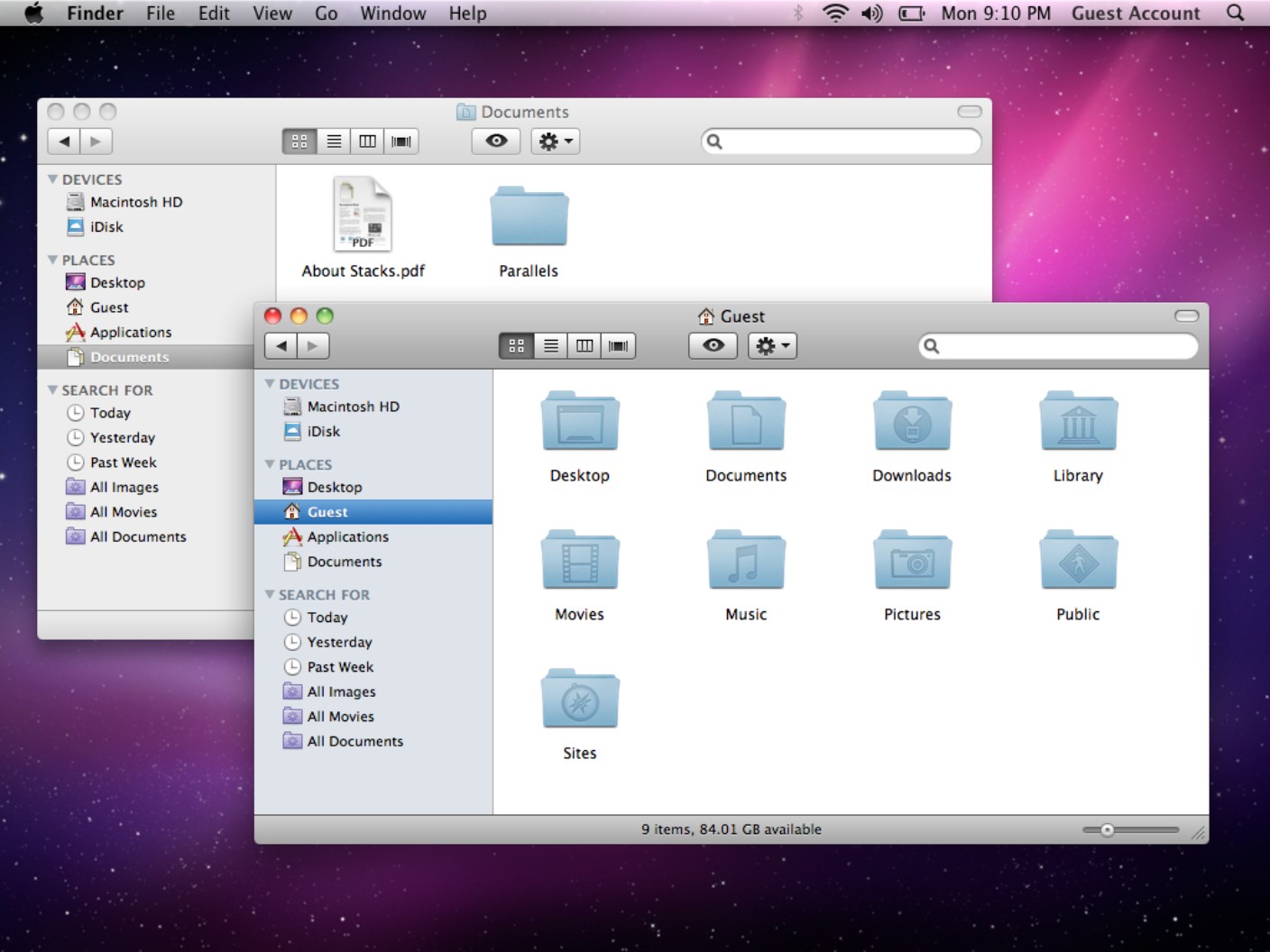Open the Library folder icon
Viewport: 1270px width, 952px height.
(1078, 422)
